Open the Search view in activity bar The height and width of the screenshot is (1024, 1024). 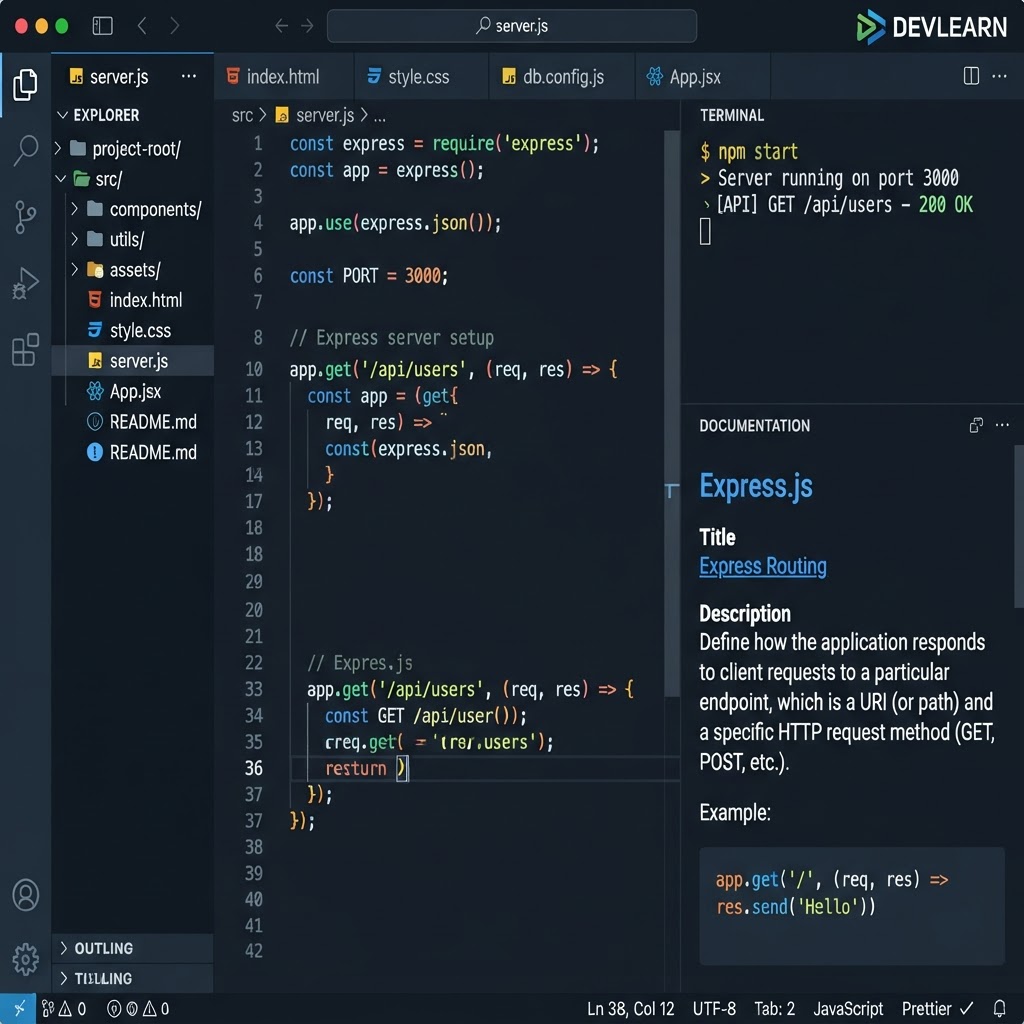click(x=25, y=150)
